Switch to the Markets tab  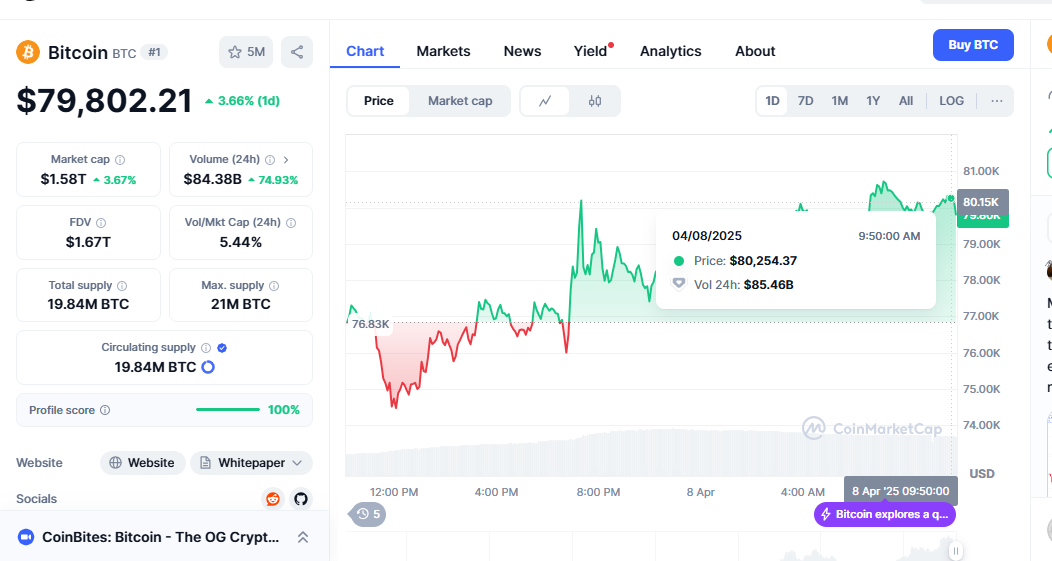pos(443,52)
